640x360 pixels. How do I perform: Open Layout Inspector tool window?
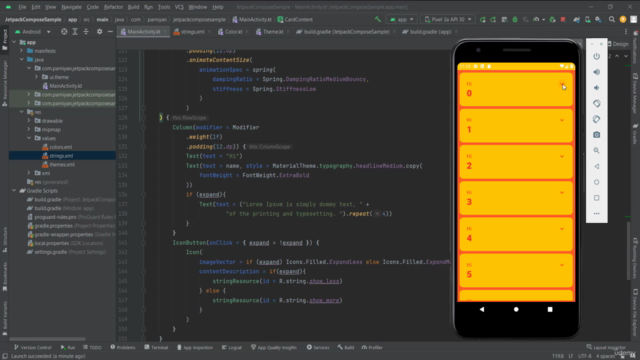click(x=606, y=347)
